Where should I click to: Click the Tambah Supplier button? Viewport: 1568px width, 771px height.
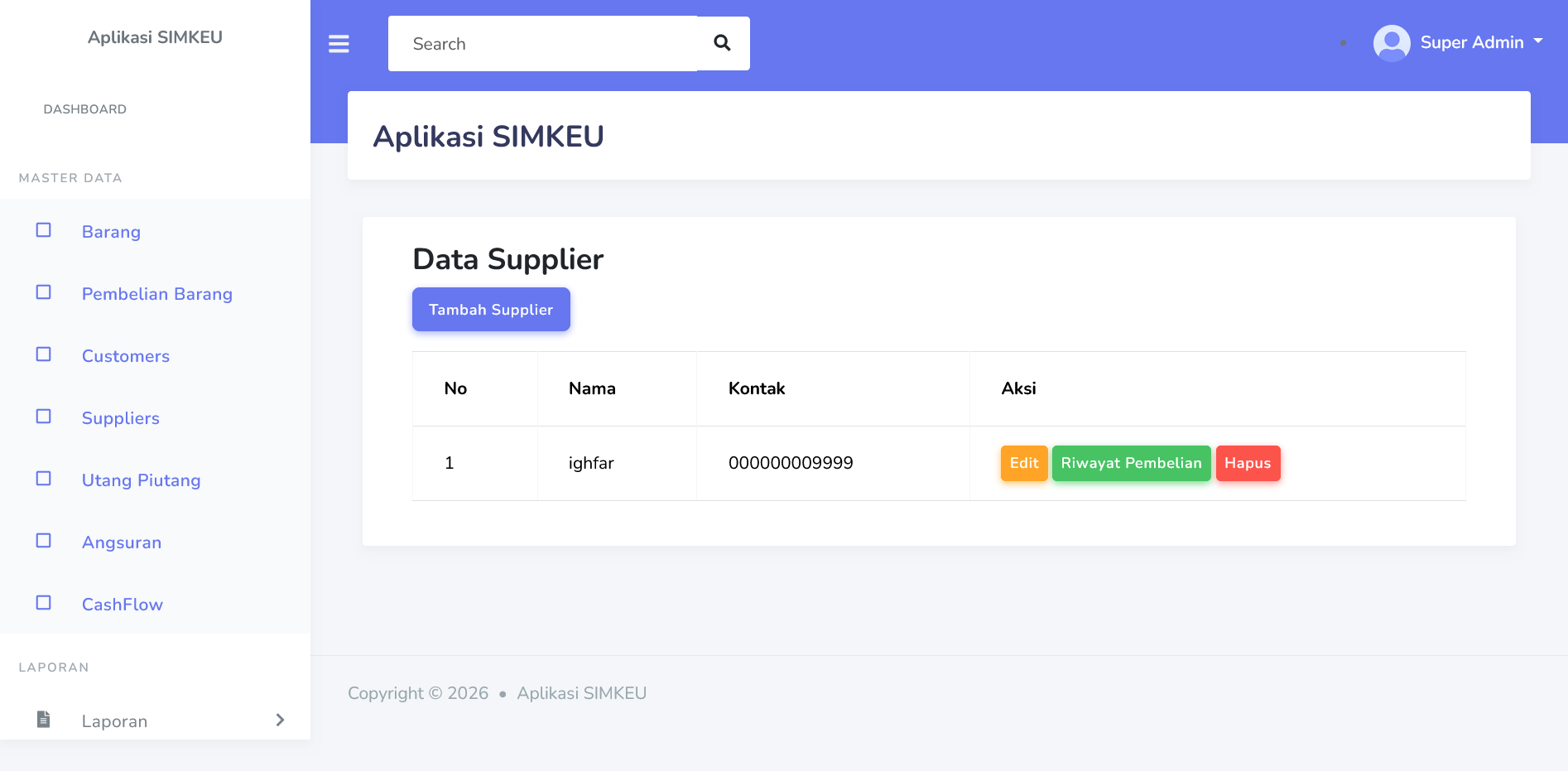491,310
